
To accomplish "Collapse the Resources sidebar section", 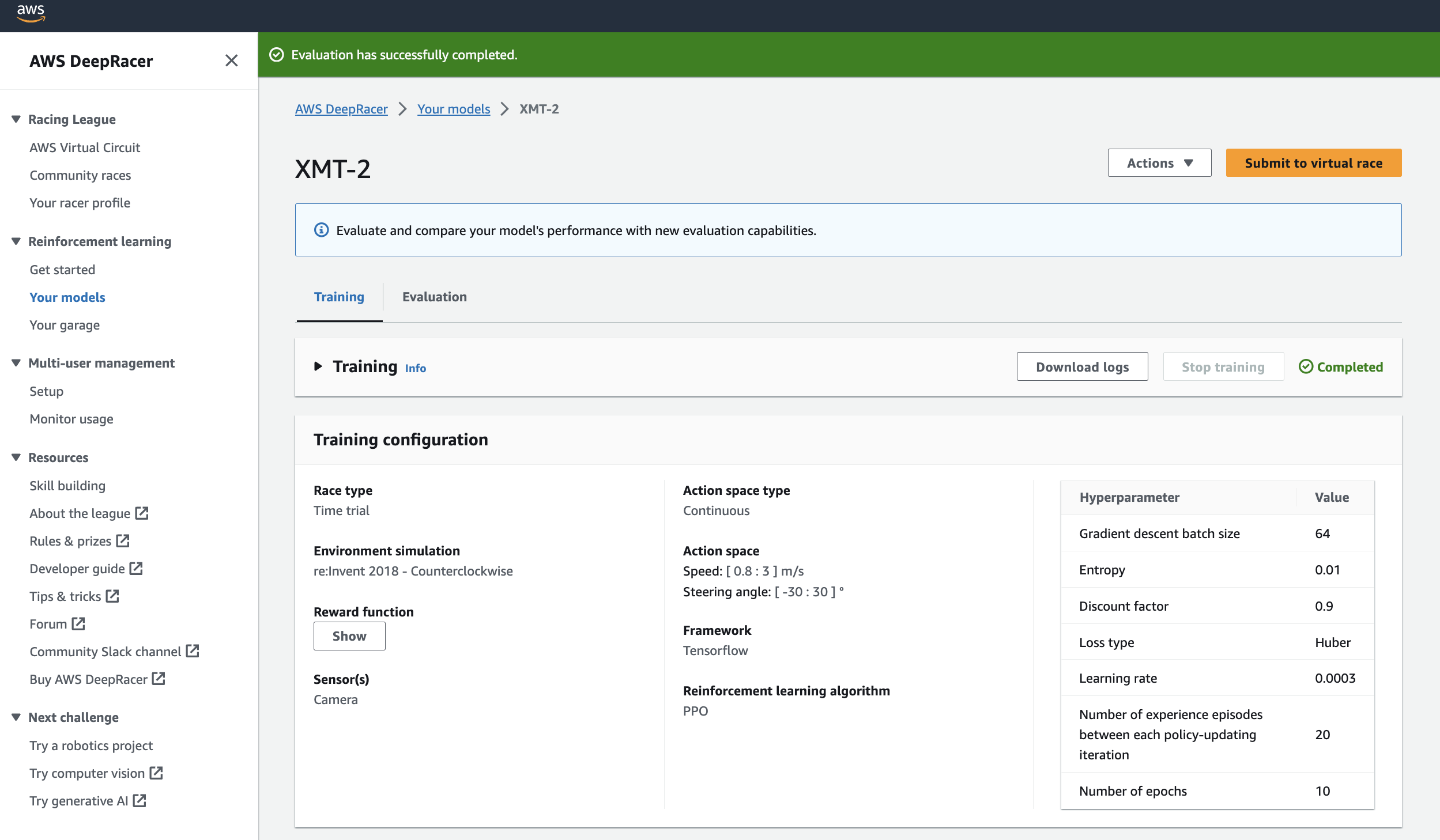I will click(16, 457).
